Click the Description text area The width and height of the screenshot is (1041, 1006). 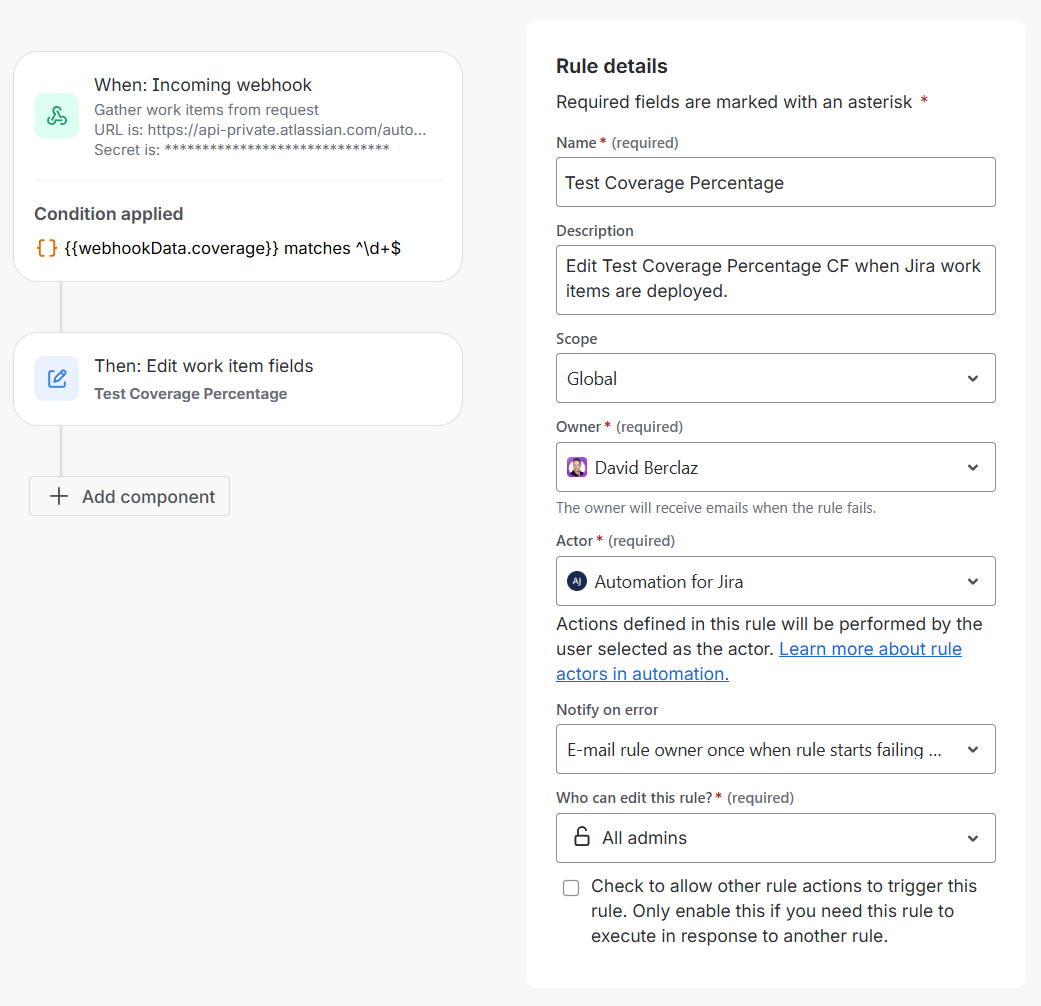775,279
